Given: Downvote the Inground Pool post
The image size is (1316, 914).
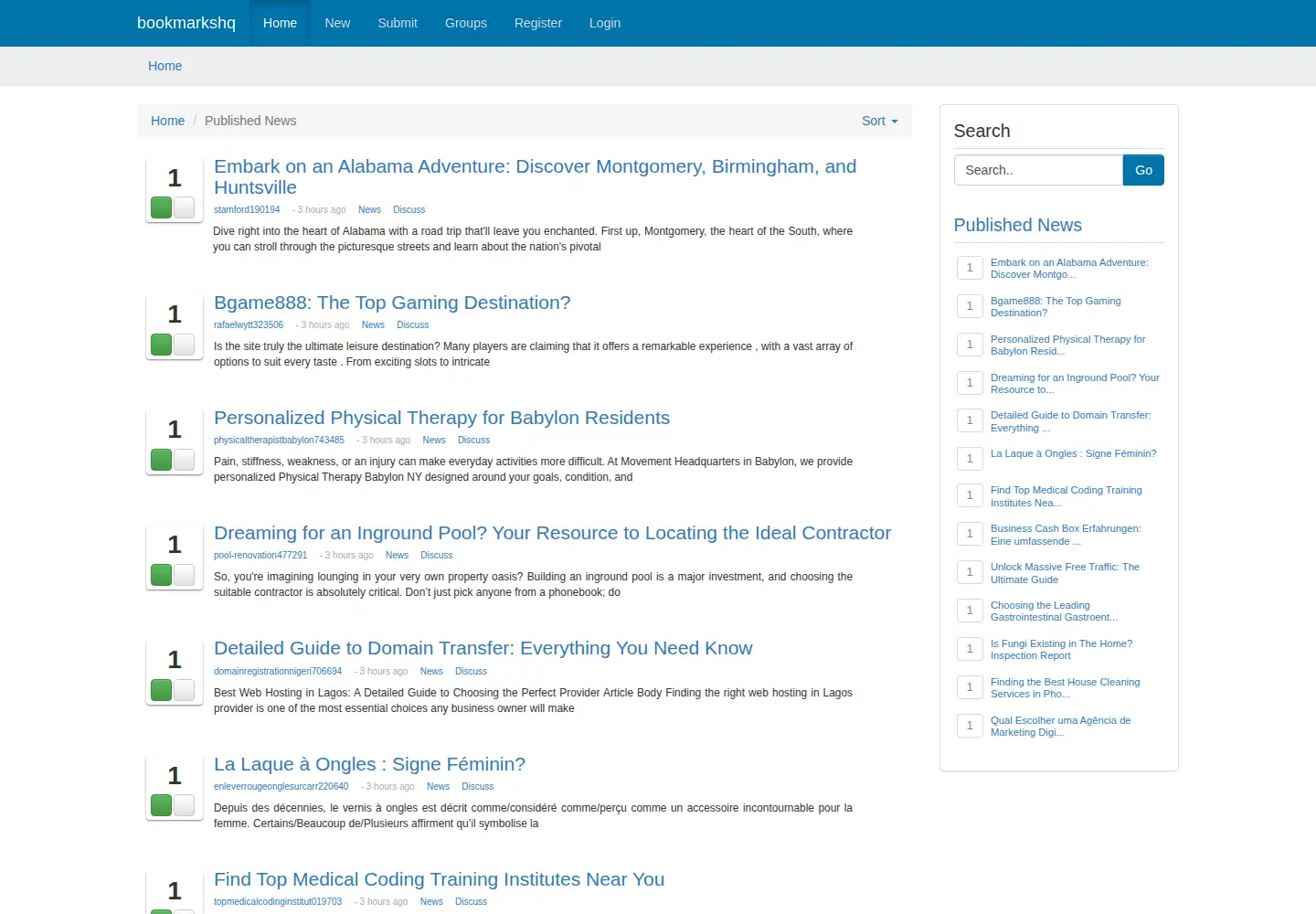Looking at the screenshot, I should (184, 575).
